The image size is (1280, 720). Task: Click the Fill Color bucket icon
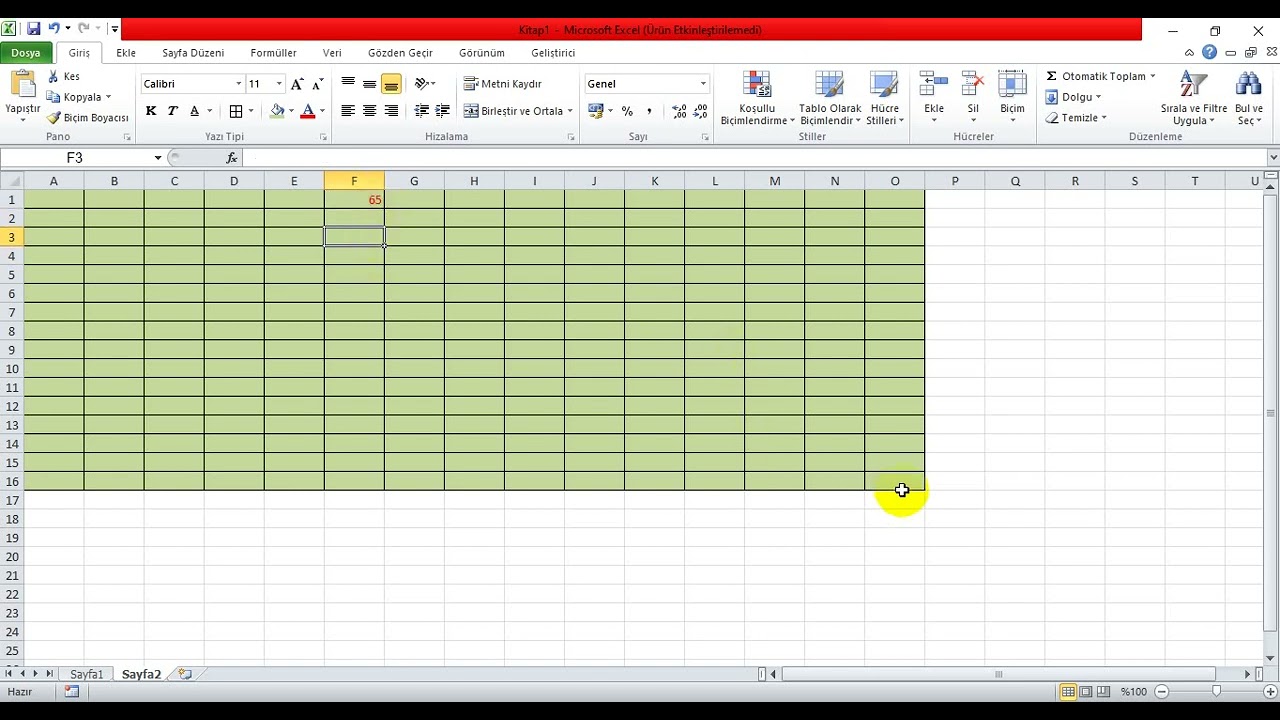point(277,111)
